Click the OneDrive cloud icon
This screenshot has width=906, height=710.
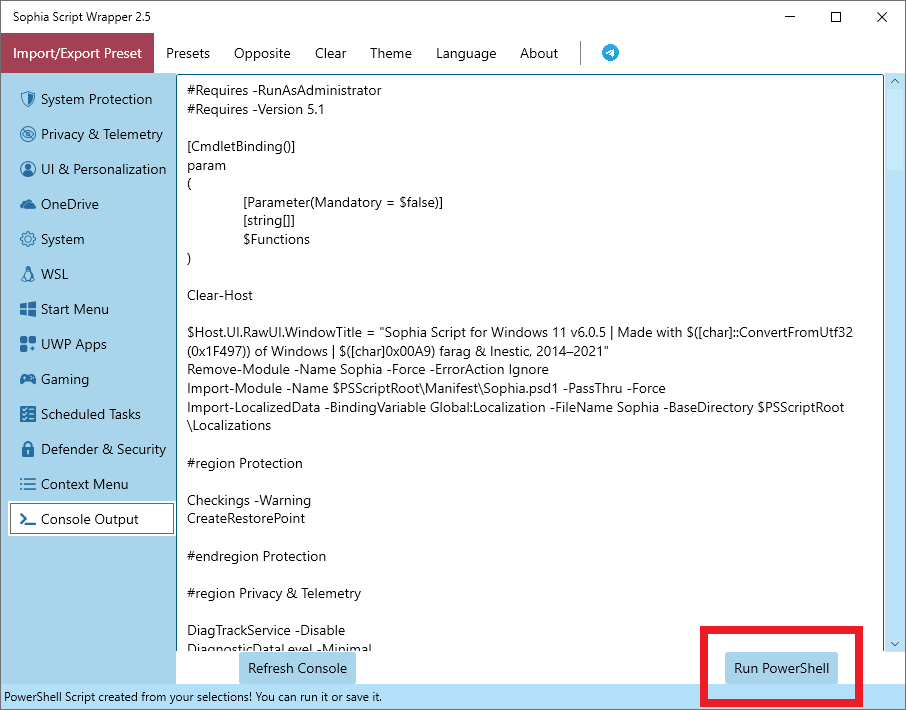pos(28,205)
